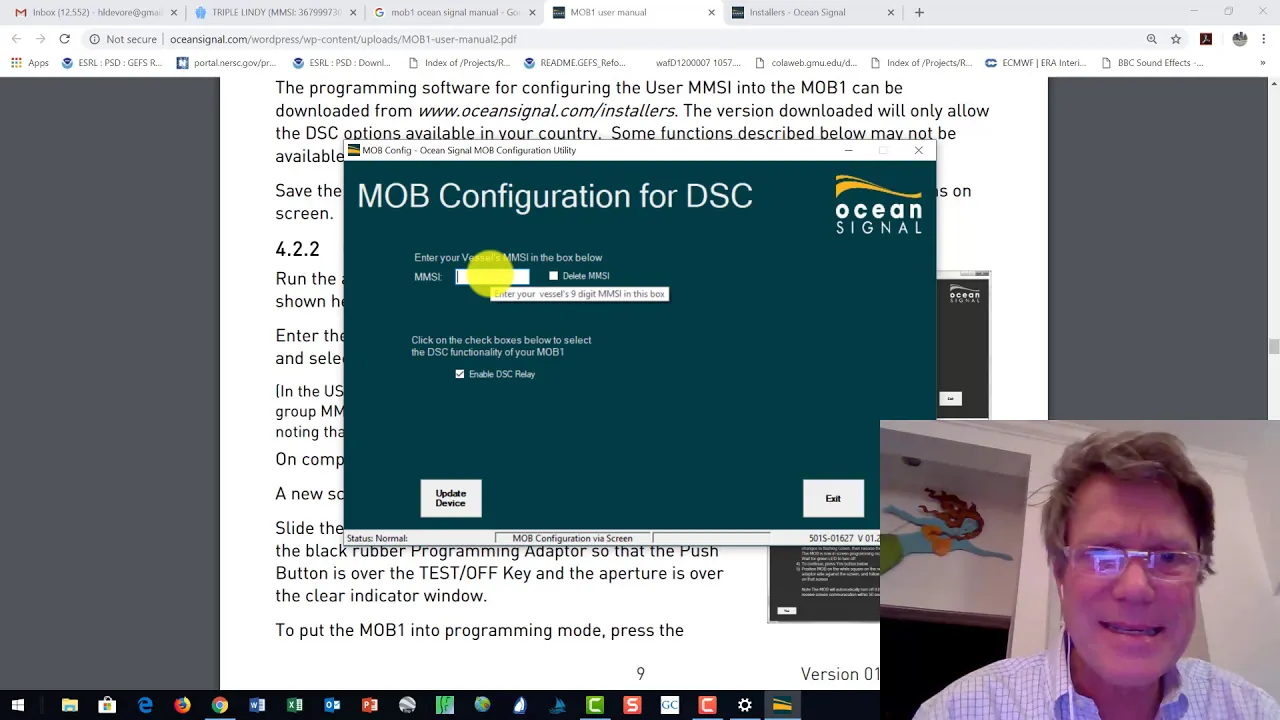1280x720 pixels.
Task: Open the Windows Start menu
Action: pyautogui.click(x=18, y=705)
